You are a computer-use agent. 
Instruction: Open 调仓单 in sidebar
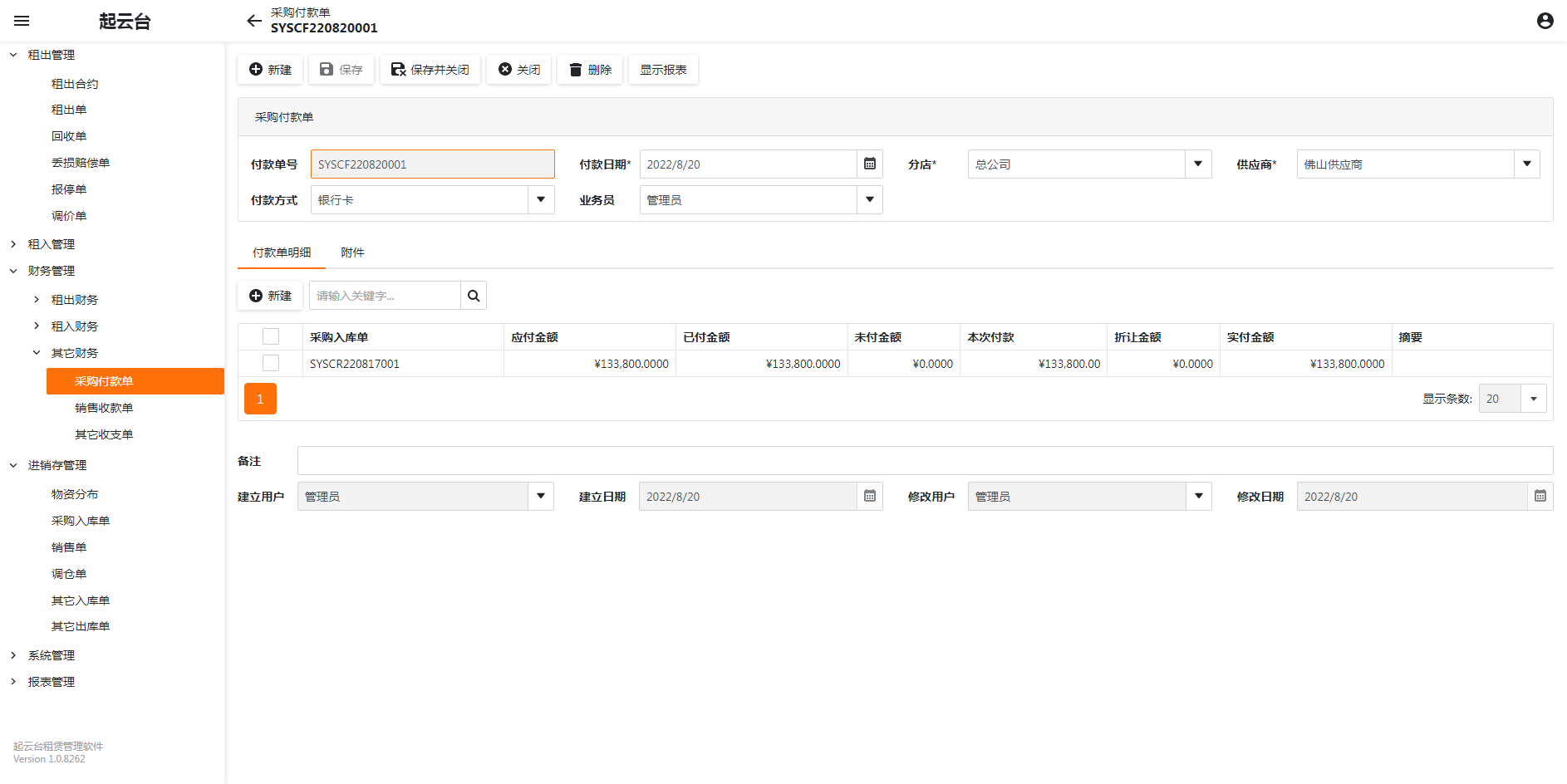[x=69, y=574]
